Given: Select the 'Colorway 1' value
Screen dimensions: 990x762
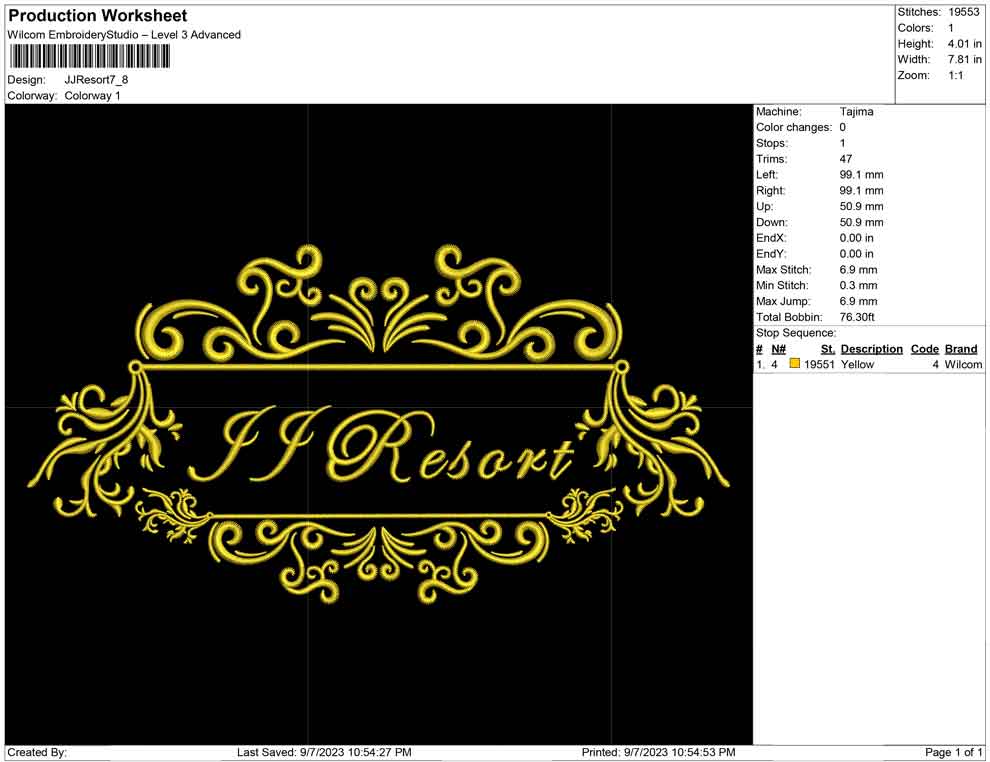Looking at the screenshot, I should [92, 96].
